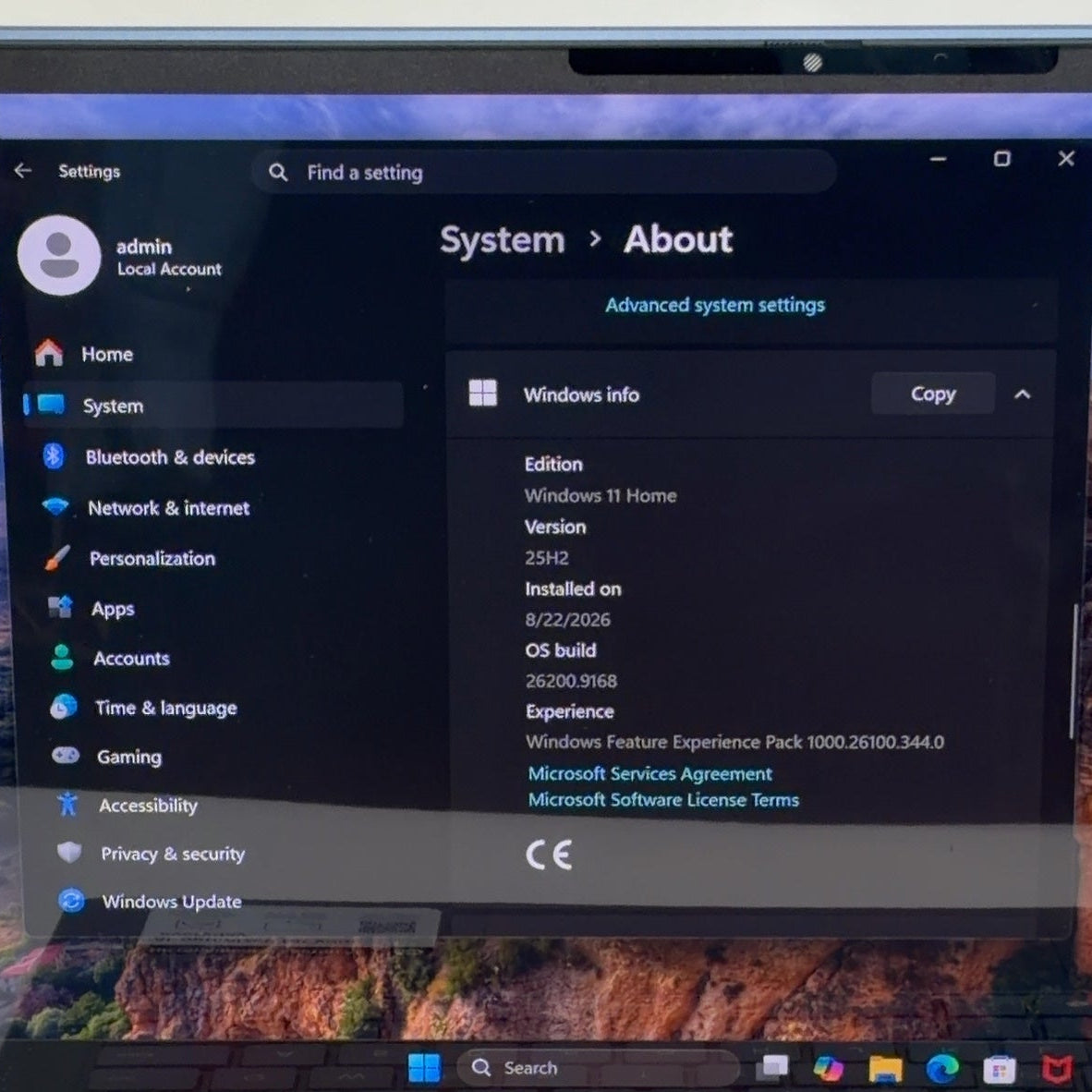Click the Apps icon in sidebar
This screenshot has height=1092, width=1092.
pyautogui.click(x=60, y=607)
